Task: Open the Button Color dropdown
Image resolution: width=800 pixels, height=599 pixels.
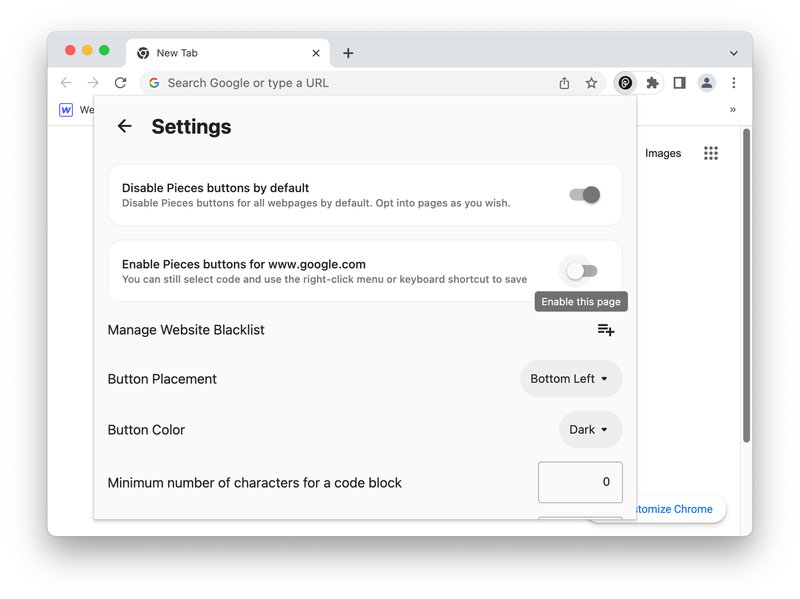Action: tap(590, 429)
